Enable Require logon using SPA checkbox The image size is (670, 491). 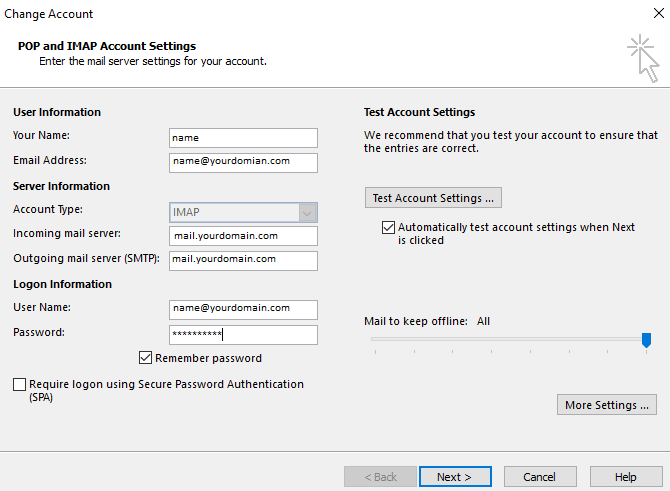coord(19,385)
